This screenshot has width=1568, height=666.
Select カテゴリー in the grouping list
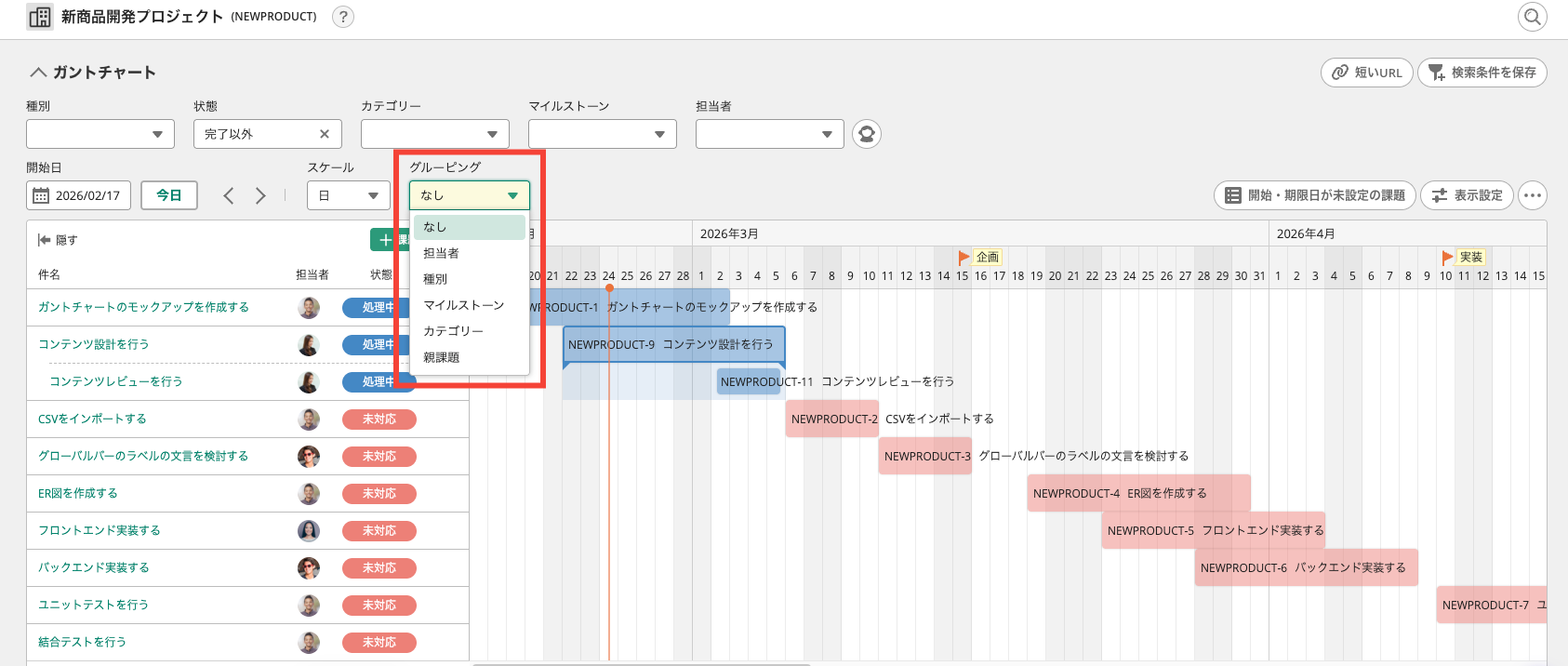click(x=470, y=331)
